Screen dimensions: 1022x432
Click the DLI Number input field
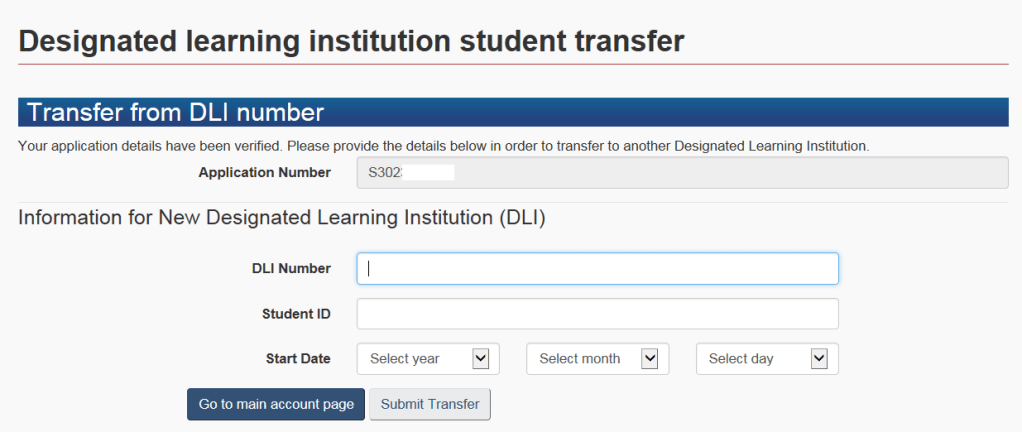(597, 268)
